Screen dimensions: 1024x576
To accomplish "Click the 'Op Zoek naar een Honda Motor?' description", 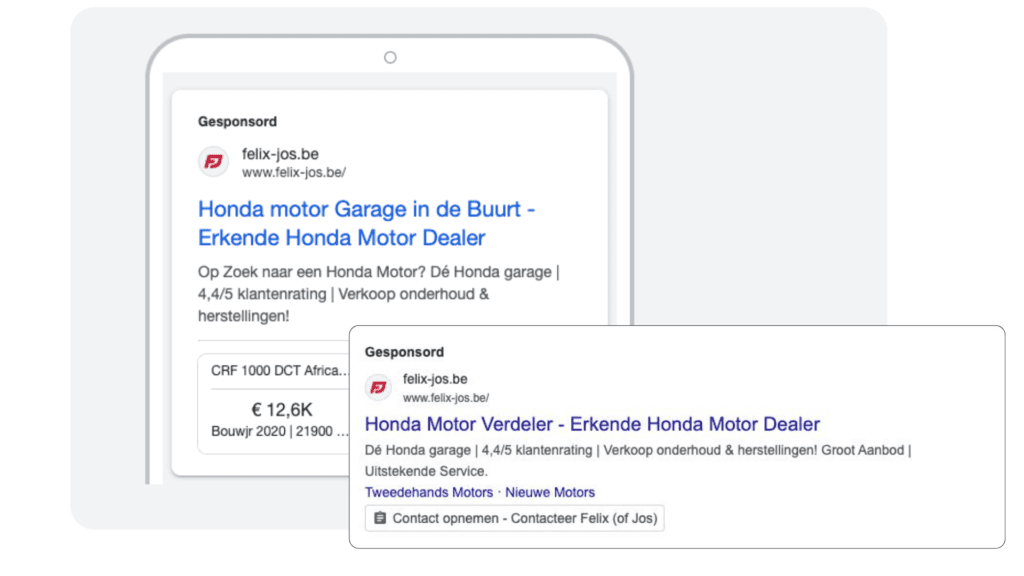I will (x=379, y=294).
